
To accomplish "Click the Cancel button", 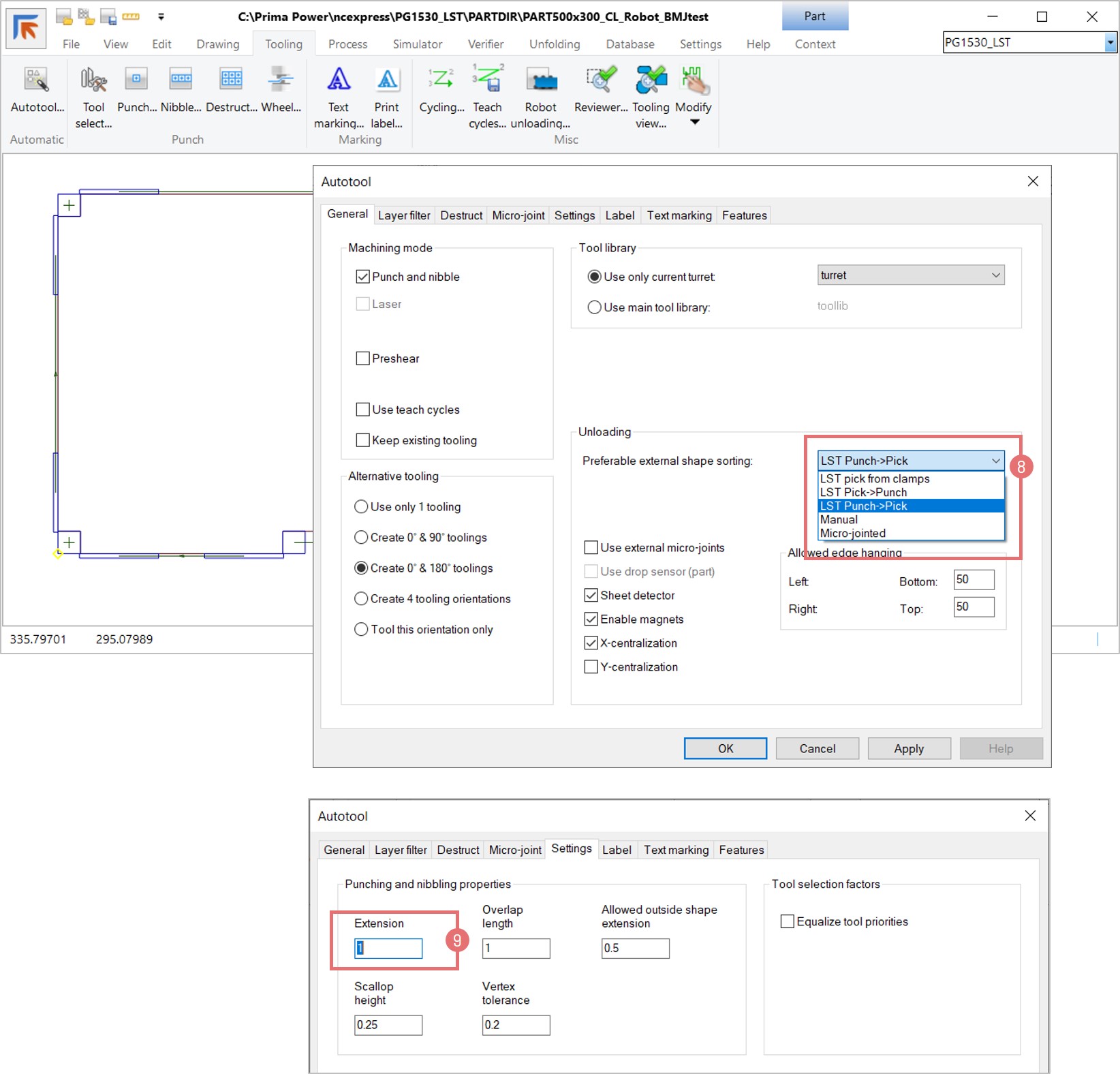I will (817, 748).
